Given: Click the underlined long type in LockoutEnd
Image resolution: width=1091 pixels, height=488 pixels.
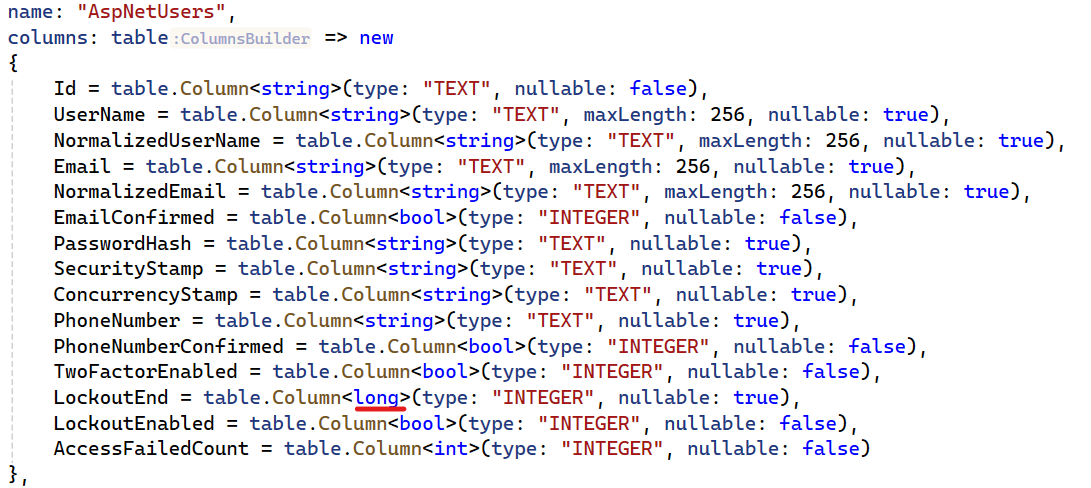Looking at the screenshot, I should point(377,398).
